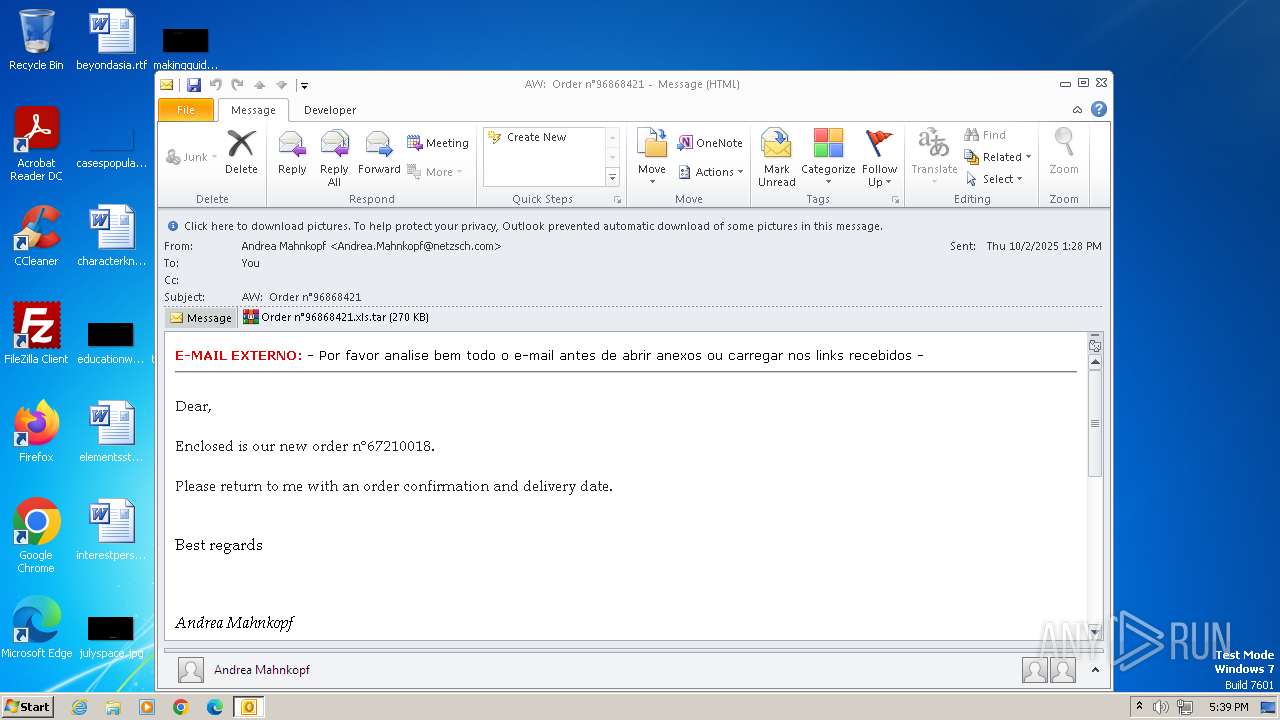Open the Select dropdown menu

[993, 179]
